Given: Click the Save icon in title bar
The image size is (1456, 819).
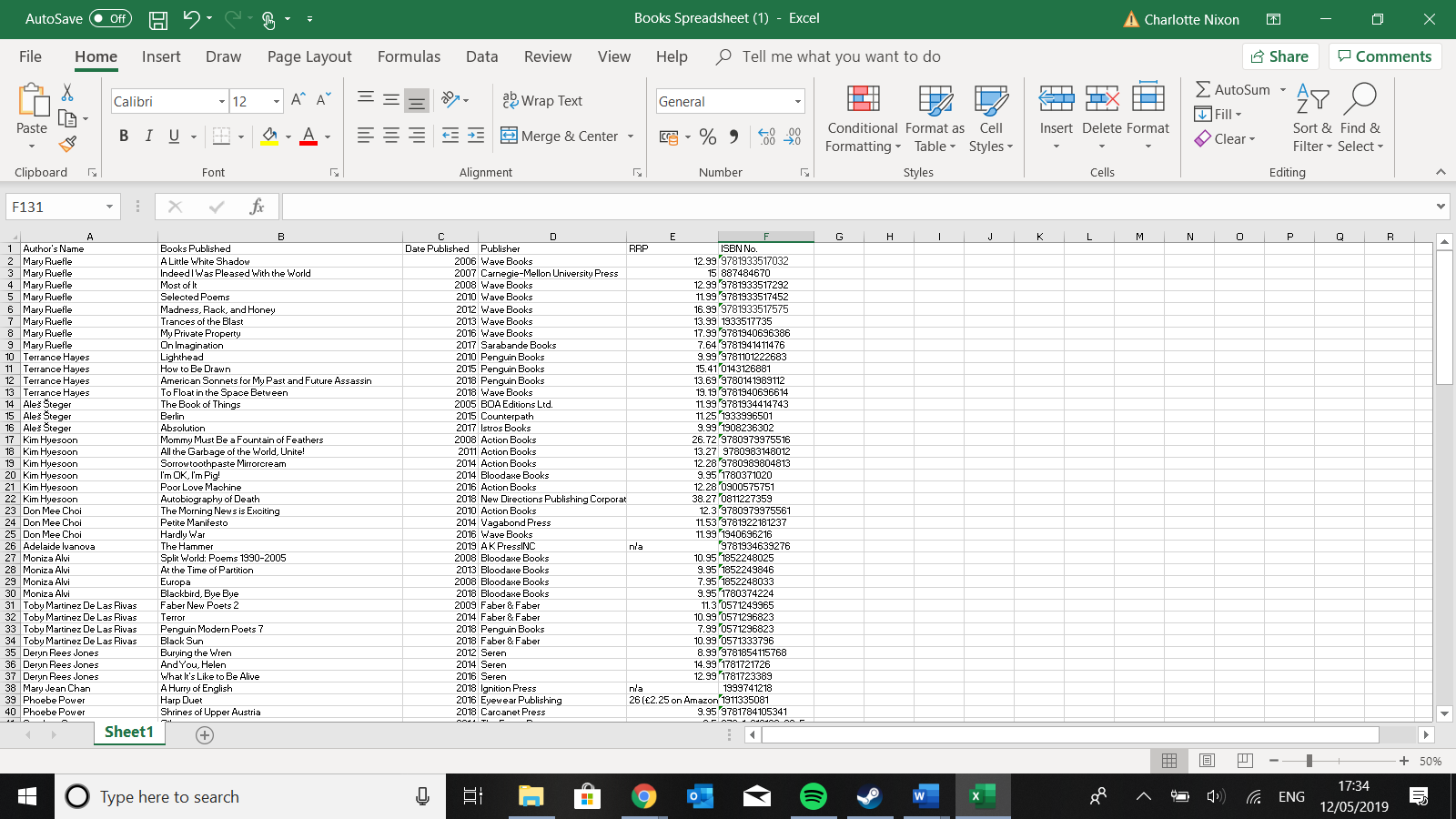Looking at the screenshot, I should coord(158,19).
